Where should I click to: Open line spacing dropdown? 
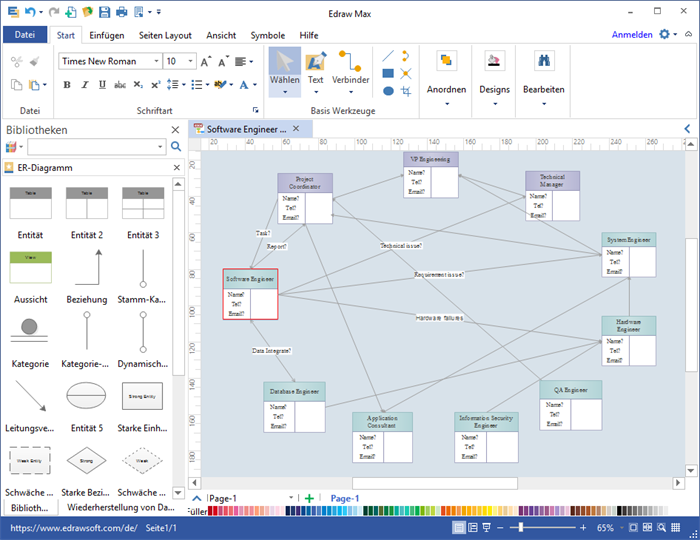point(183,84)
